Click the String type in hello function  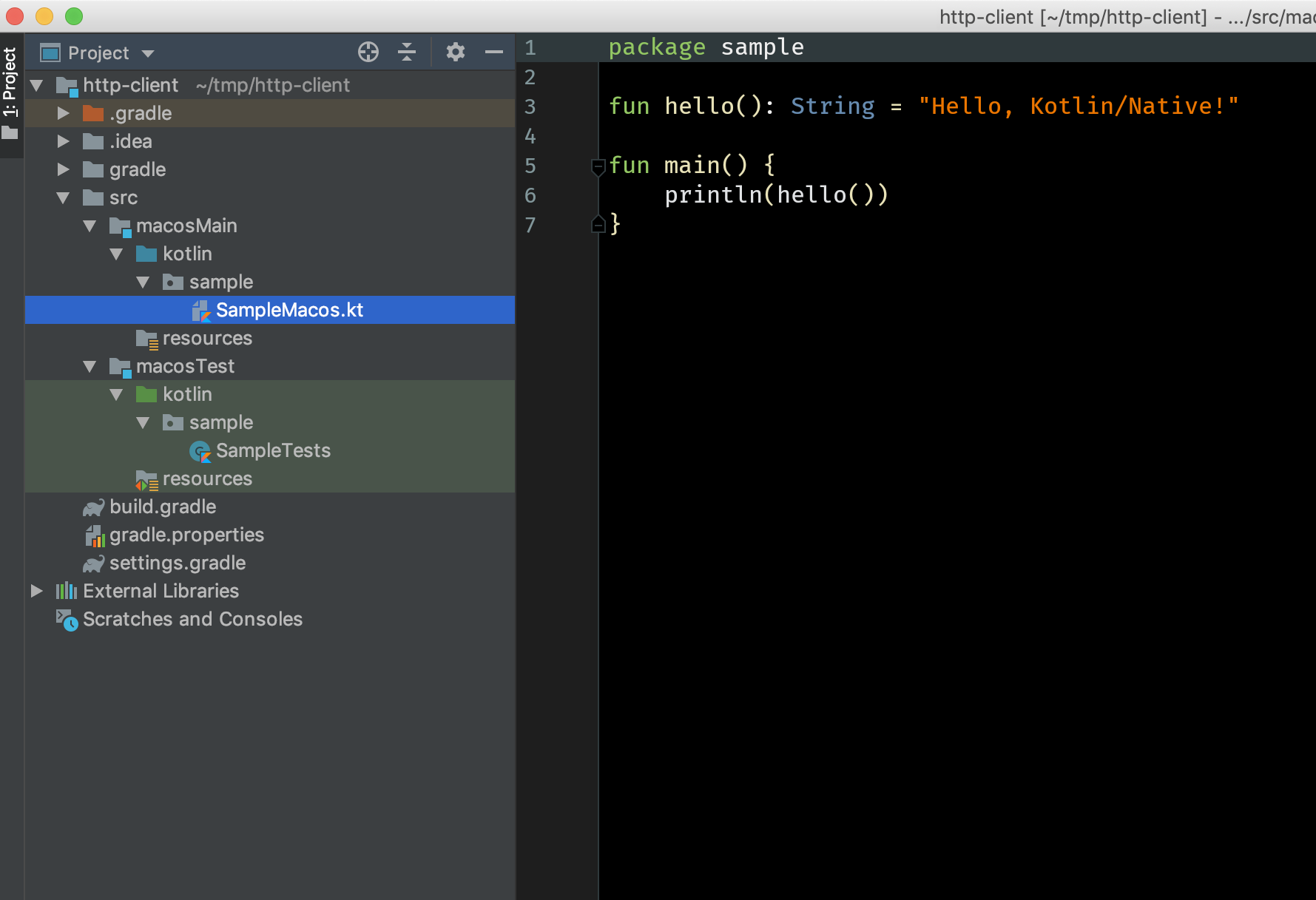click(x=832, y=106)
